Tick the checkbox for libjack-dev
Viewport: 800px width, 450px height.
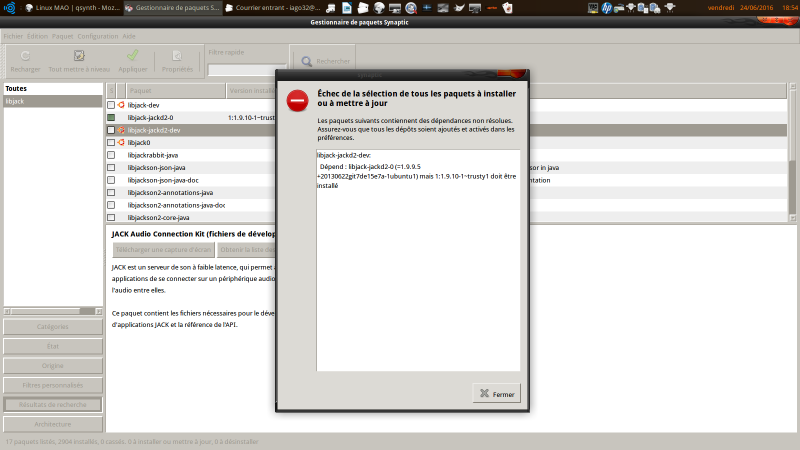(111, 105)
